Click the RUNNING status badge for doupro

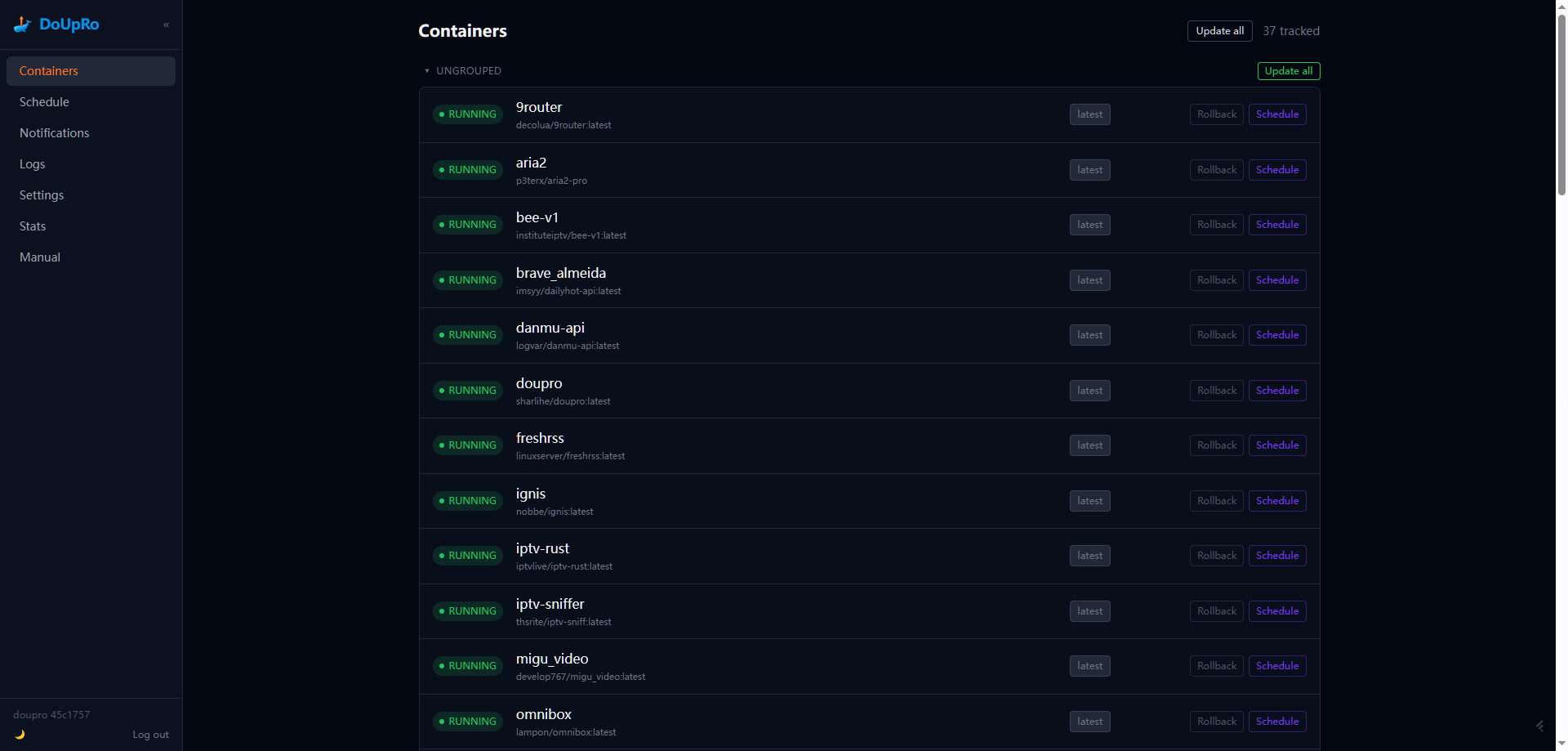tap(468, 391)
